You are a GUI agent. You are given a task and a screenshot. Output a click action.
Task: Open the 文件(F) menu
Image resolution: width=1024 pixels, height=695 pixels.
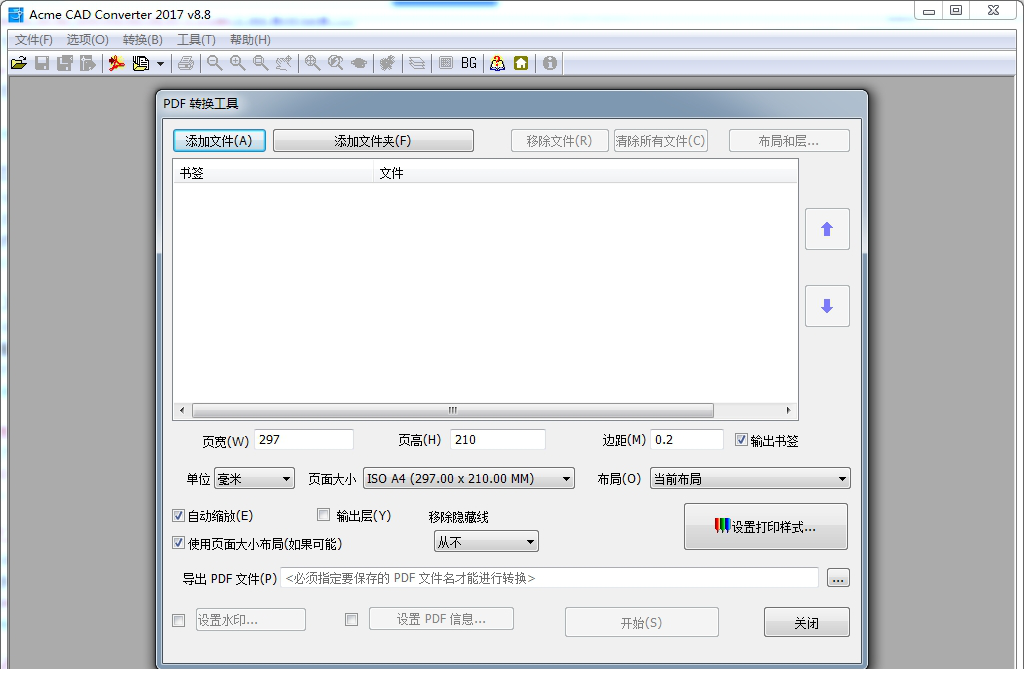point(33,40)
